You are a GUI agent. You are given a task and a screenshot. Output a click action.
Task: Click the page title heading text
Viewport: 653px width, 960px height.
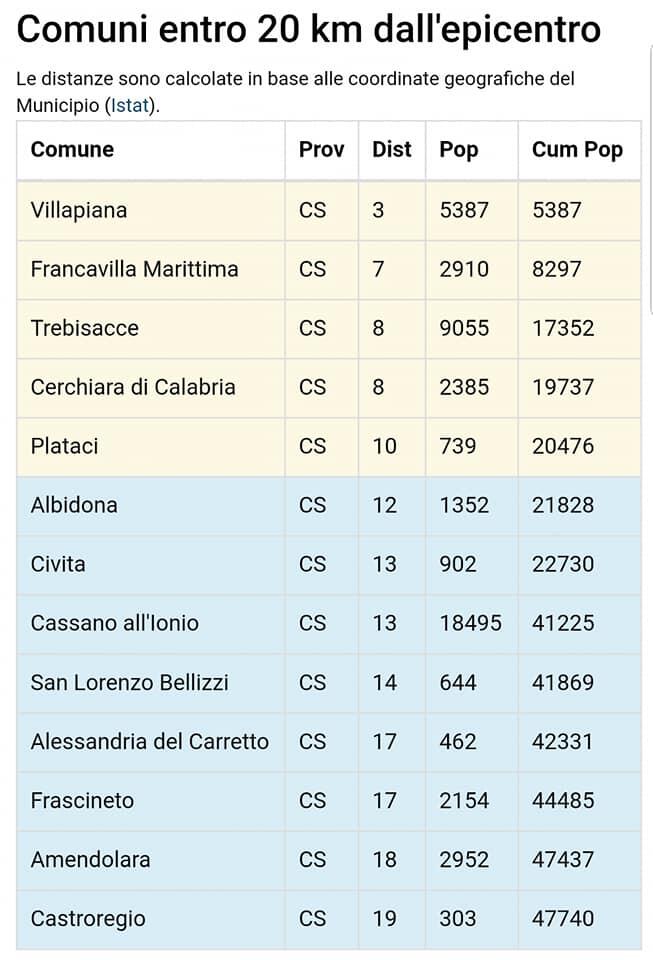pos(309,30)
